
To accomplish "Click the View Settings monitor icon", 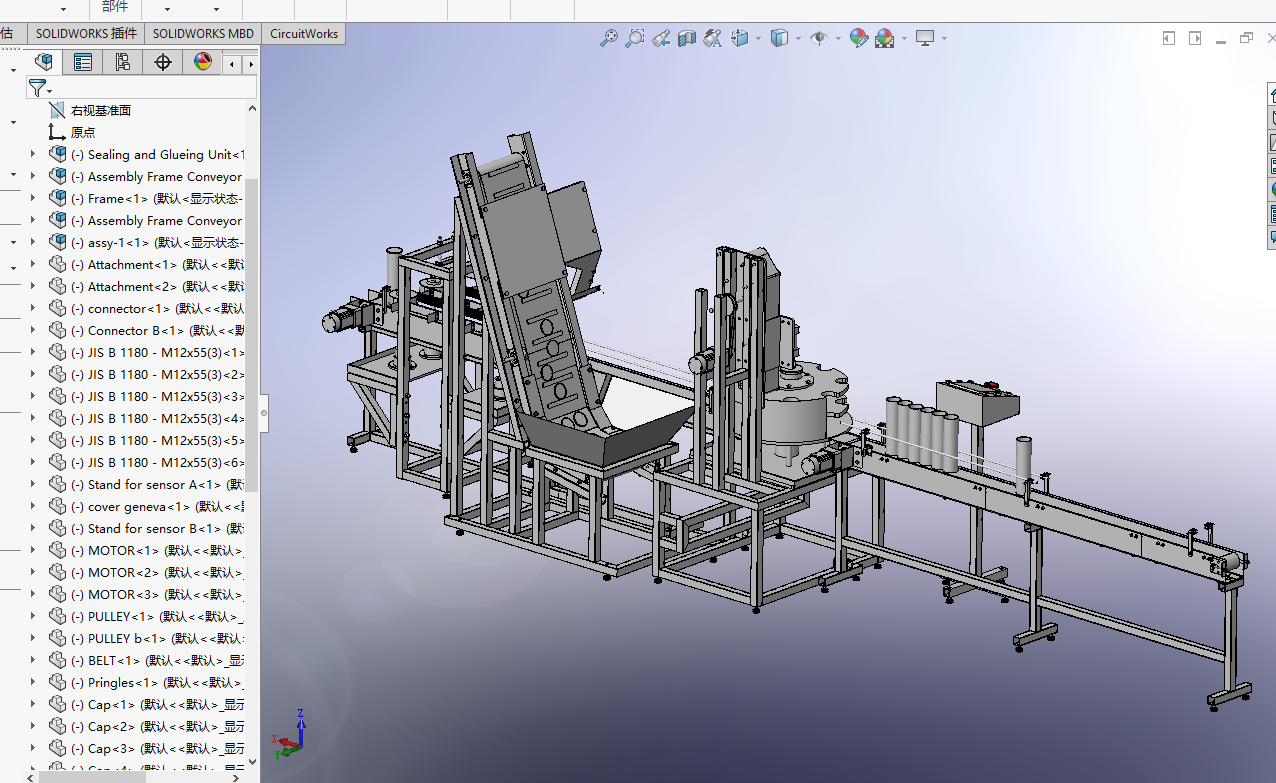I will pos(925,38).
